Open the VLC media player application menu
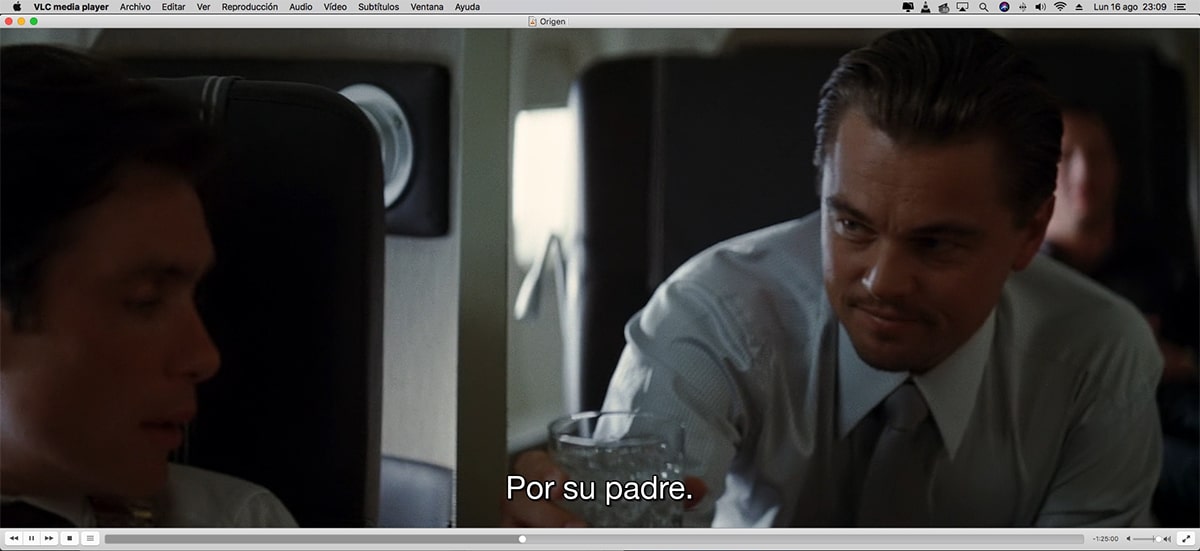The height and width of the screenshot is (551, 1200). (71, 6)
